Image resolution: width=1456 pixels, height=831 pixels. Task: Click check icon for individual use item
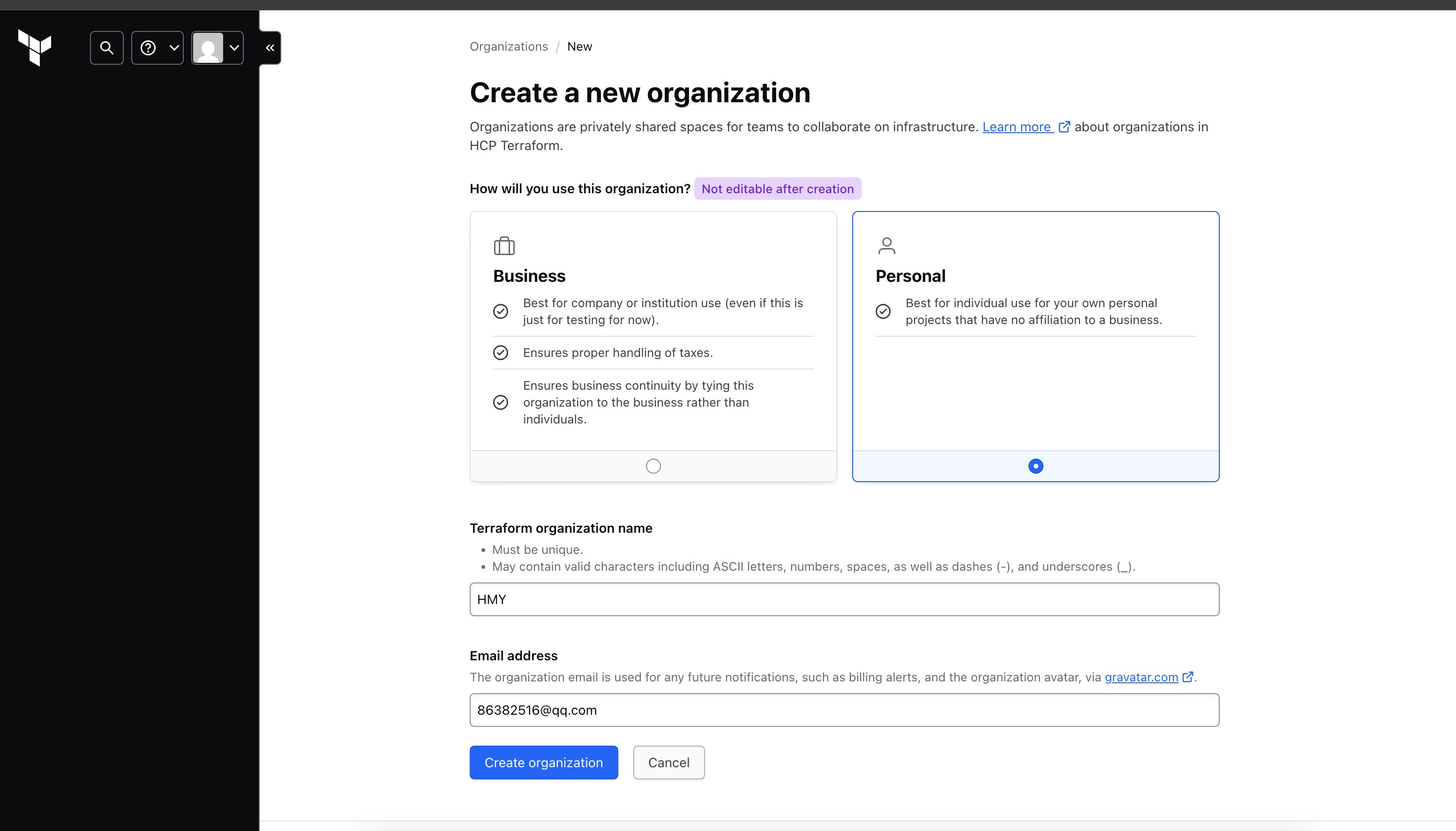[x=883, y=311]
